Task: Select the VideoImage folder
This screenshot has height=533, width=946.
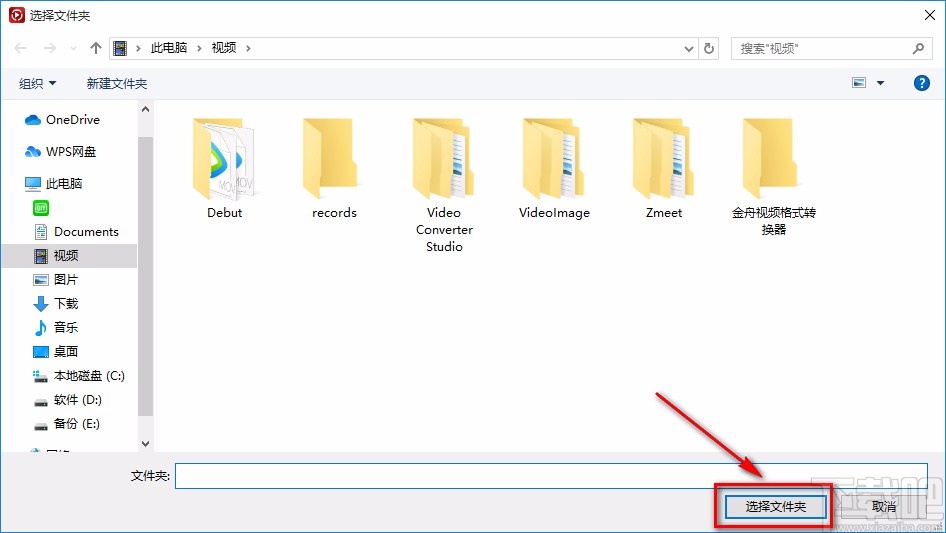Action: (554, 168)
